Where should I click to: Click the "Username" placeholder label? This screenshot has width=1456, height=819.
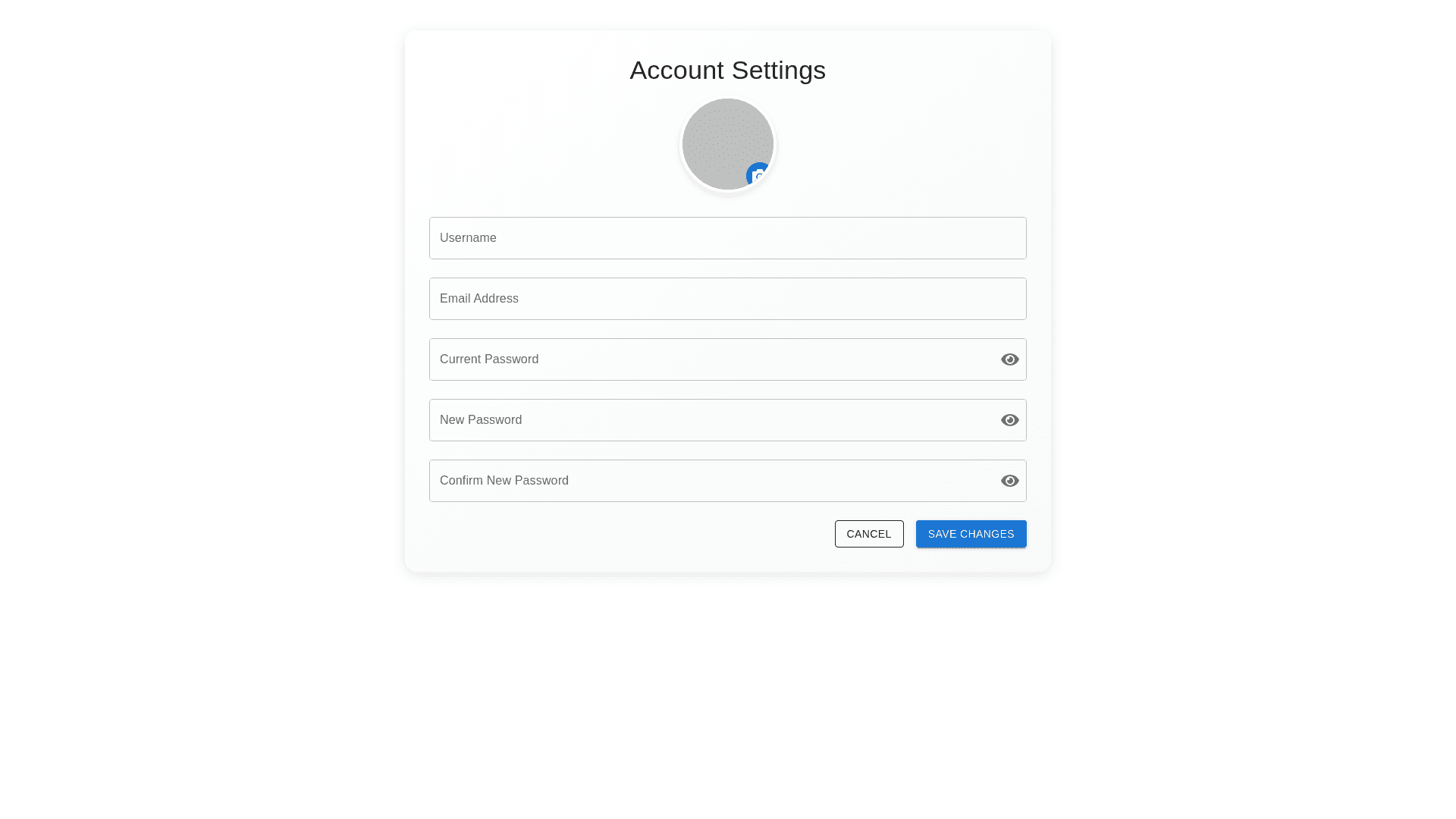coord(468,238)
